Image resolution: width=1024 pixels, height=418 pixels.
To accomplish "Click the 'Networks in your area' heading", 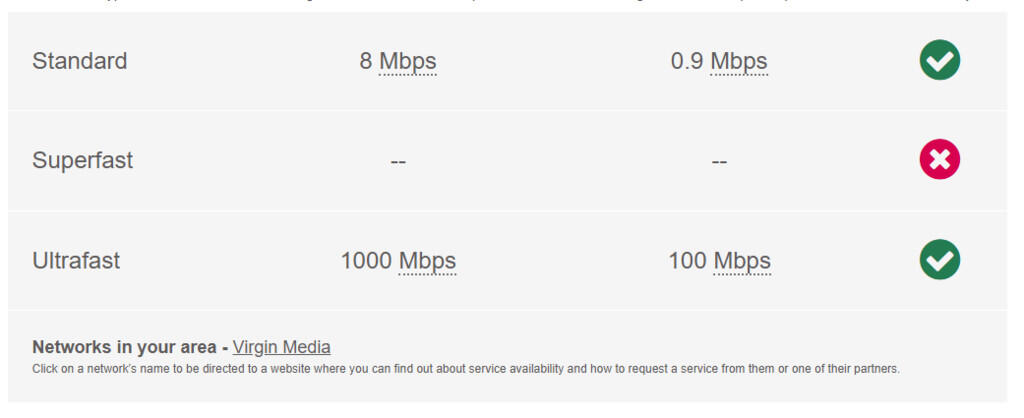I will point(124,347).
